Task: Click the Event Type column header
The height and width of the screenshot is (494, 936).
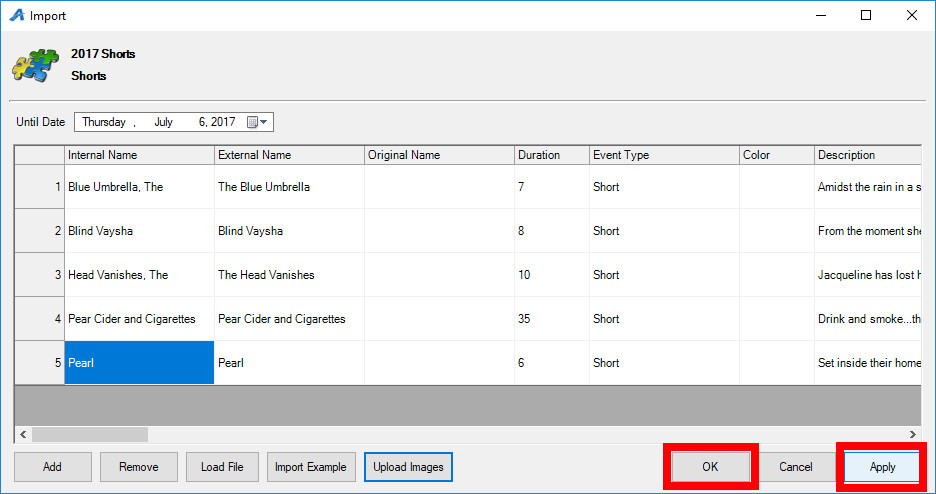Action: (664, 155)
